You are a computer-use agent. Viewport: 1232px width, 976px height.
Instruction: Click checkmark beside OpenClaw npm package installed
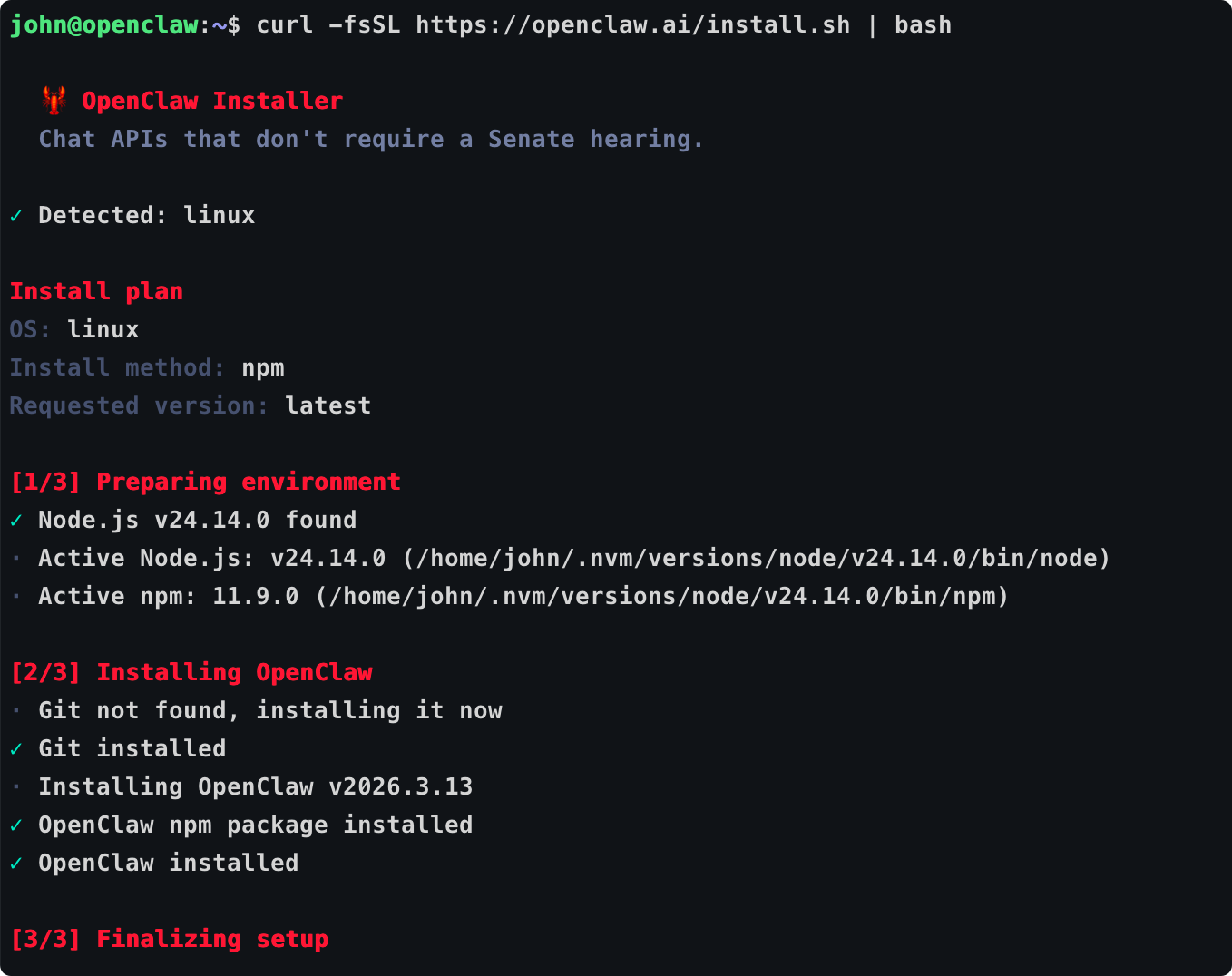[x=16, y=825]
